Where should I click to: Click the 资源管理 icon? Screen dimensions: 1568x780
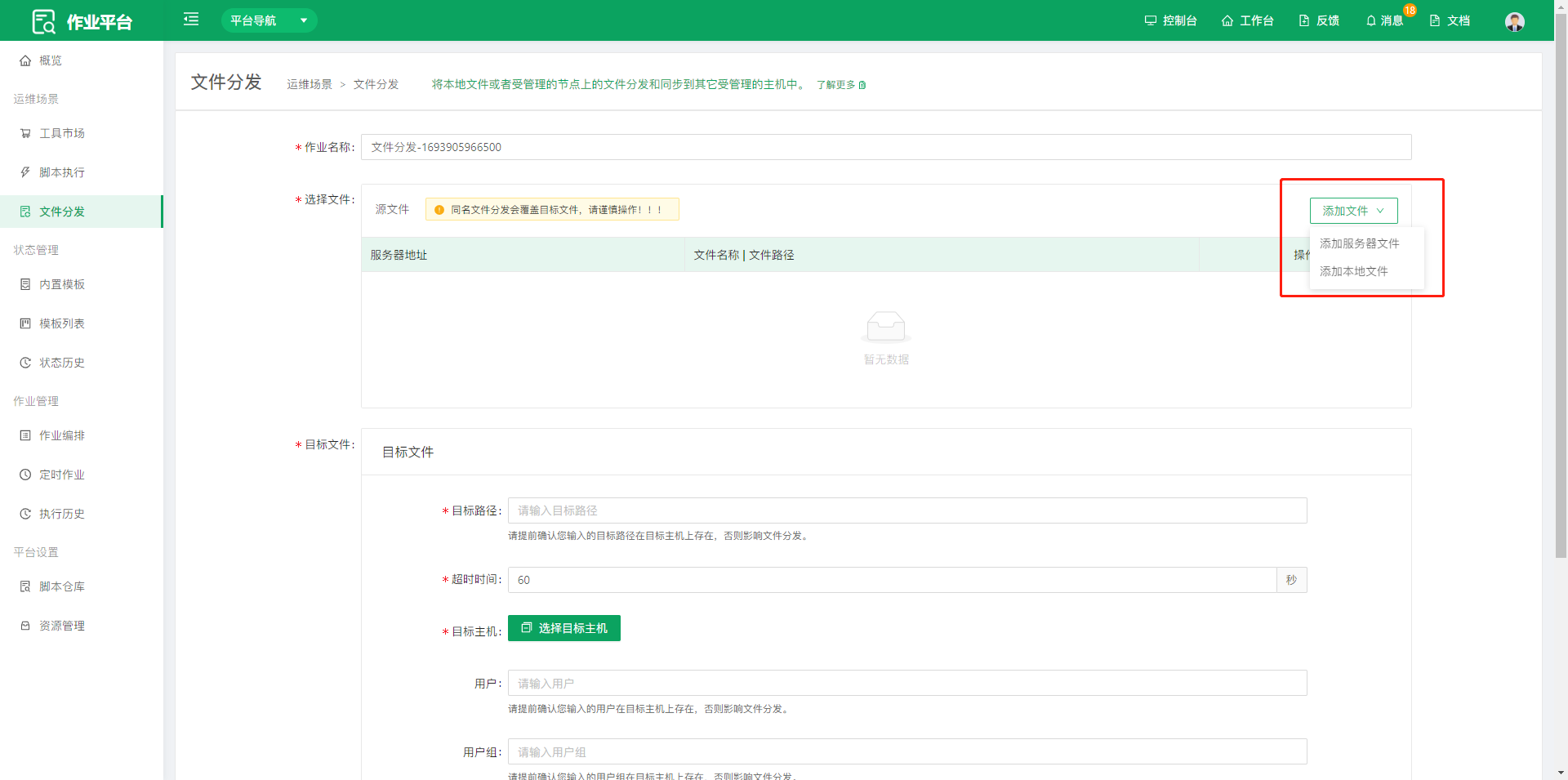click(25, 626)
